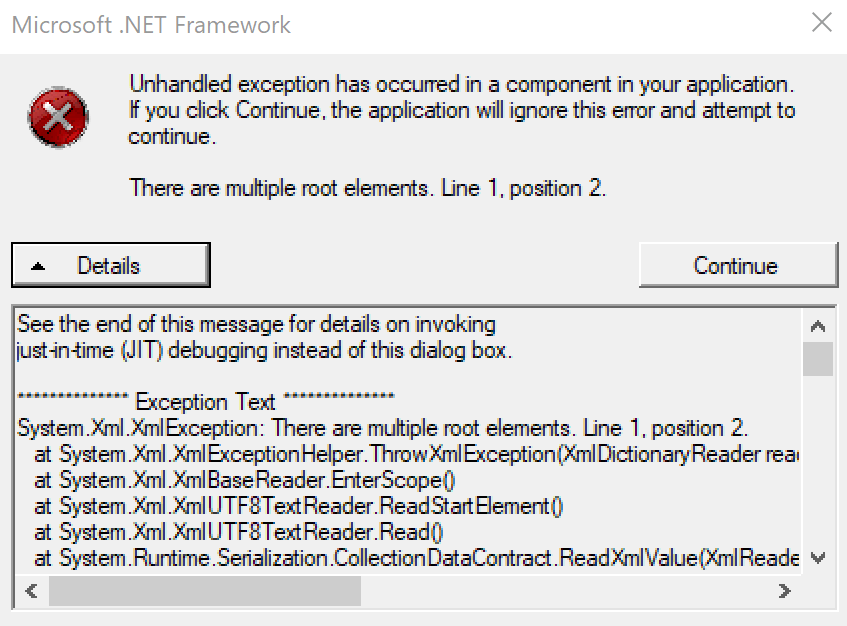847x626 pixels.
Task: Click the red error X icon
Action: [x=58, y=117]
